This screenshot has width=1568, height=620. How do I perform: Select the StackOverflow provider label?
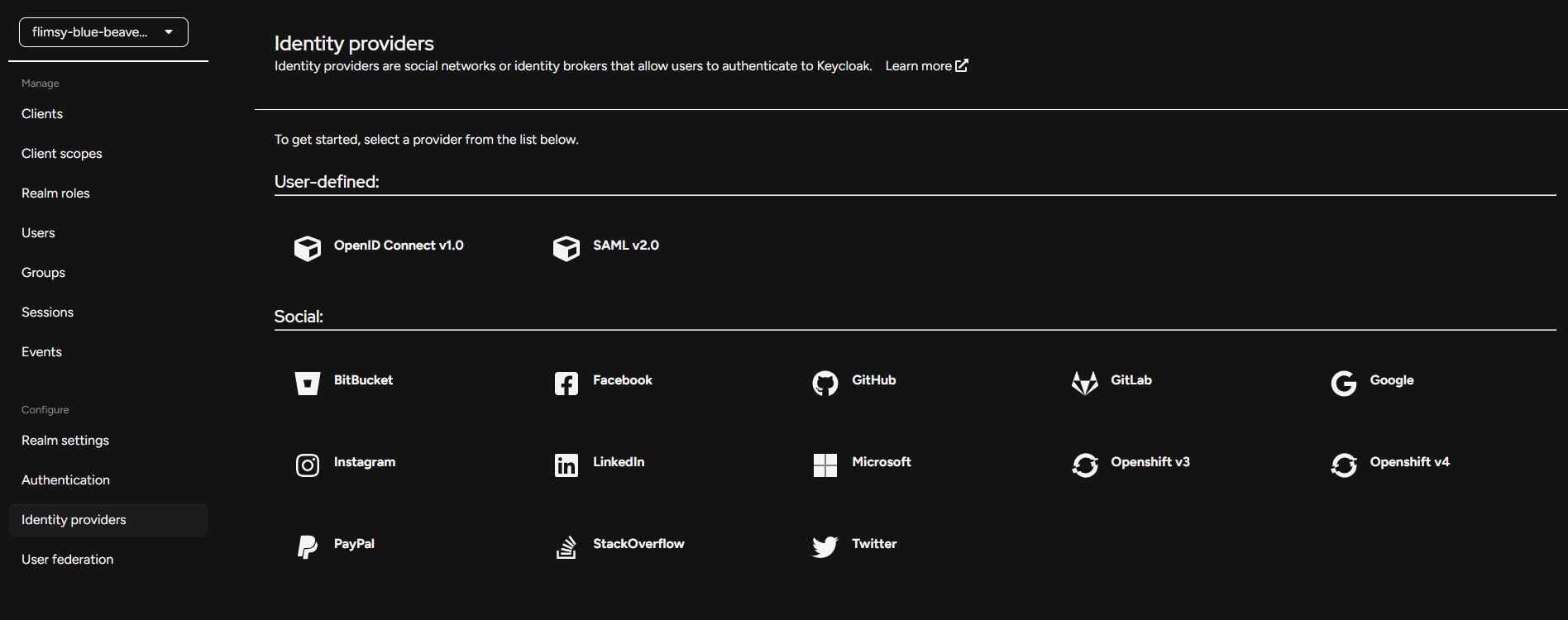coord(638,544)
